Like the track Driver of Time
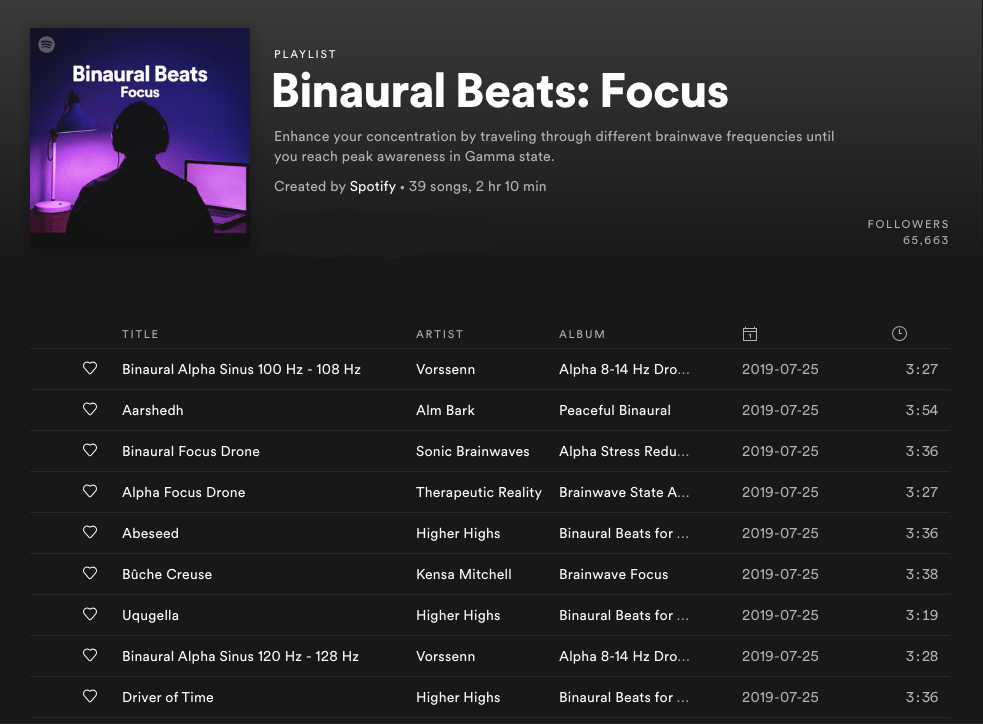This screenshot has height=724, width=983. pyautogui.click(x=90, y=696)
